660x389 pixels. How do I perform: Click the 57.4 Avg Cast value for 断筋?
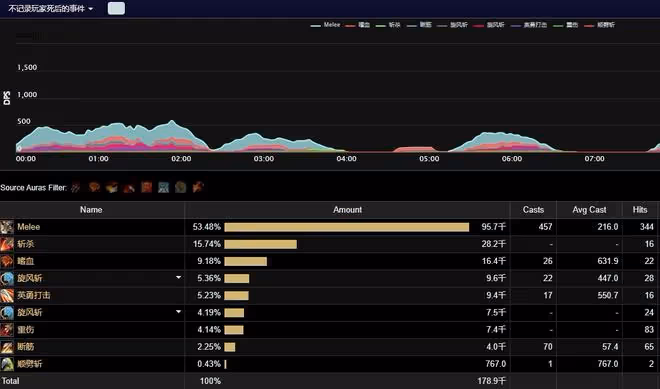pyautogui.click(x=610, y=347)
